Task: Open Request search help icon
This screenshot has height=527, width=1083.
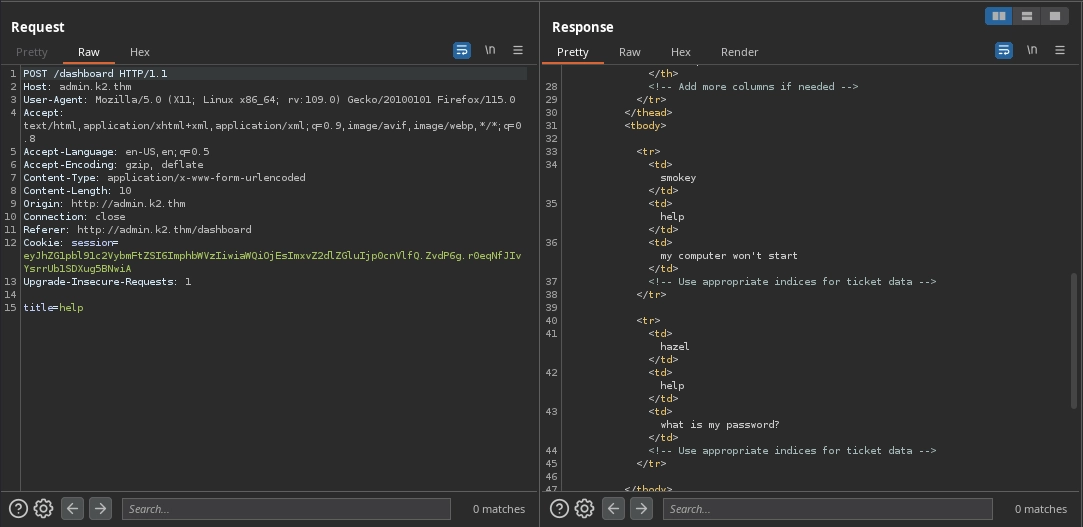Action: (x=17, y=509)
